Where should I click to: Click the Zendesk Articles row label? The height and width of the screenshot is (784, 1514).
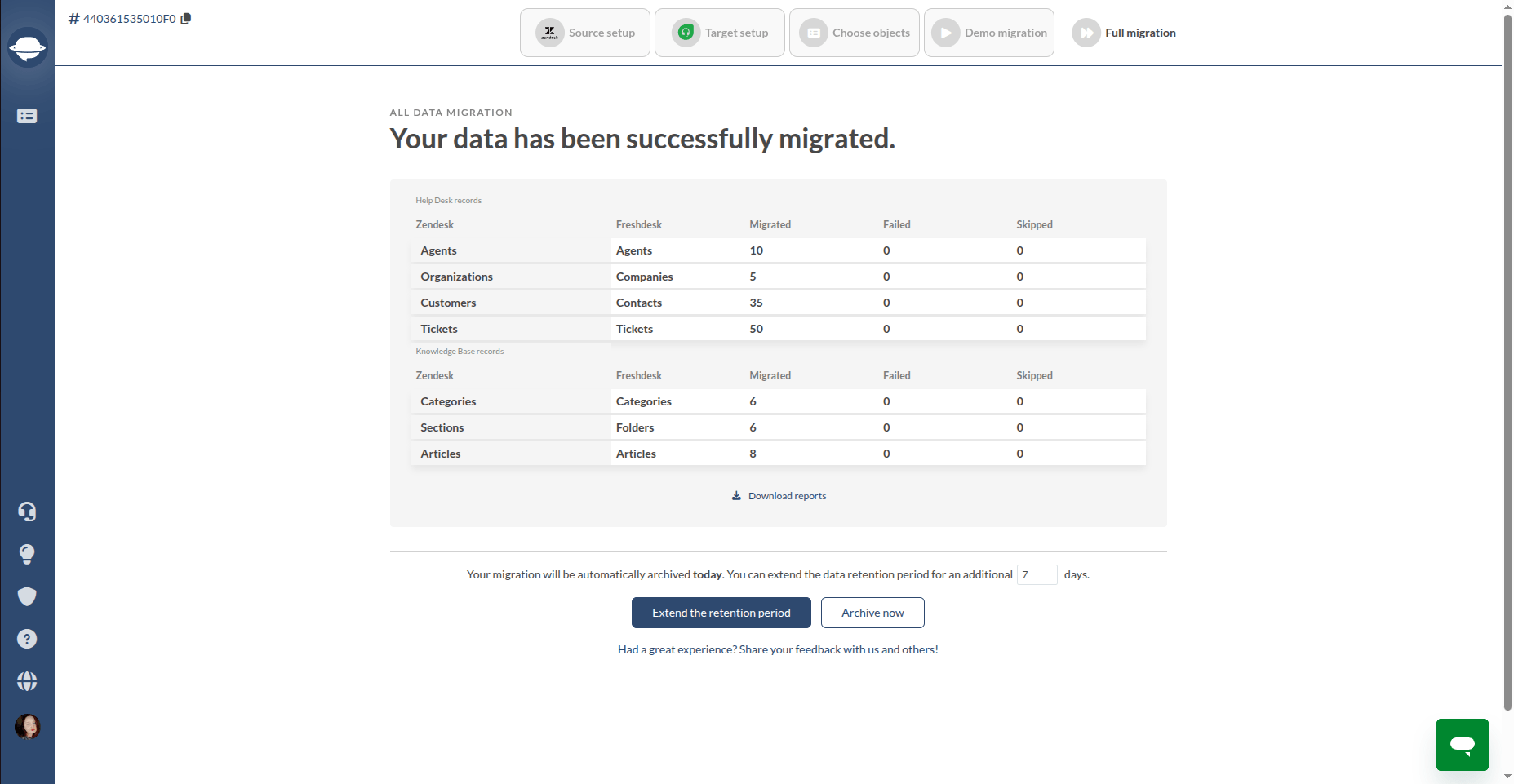coord(441,454)
